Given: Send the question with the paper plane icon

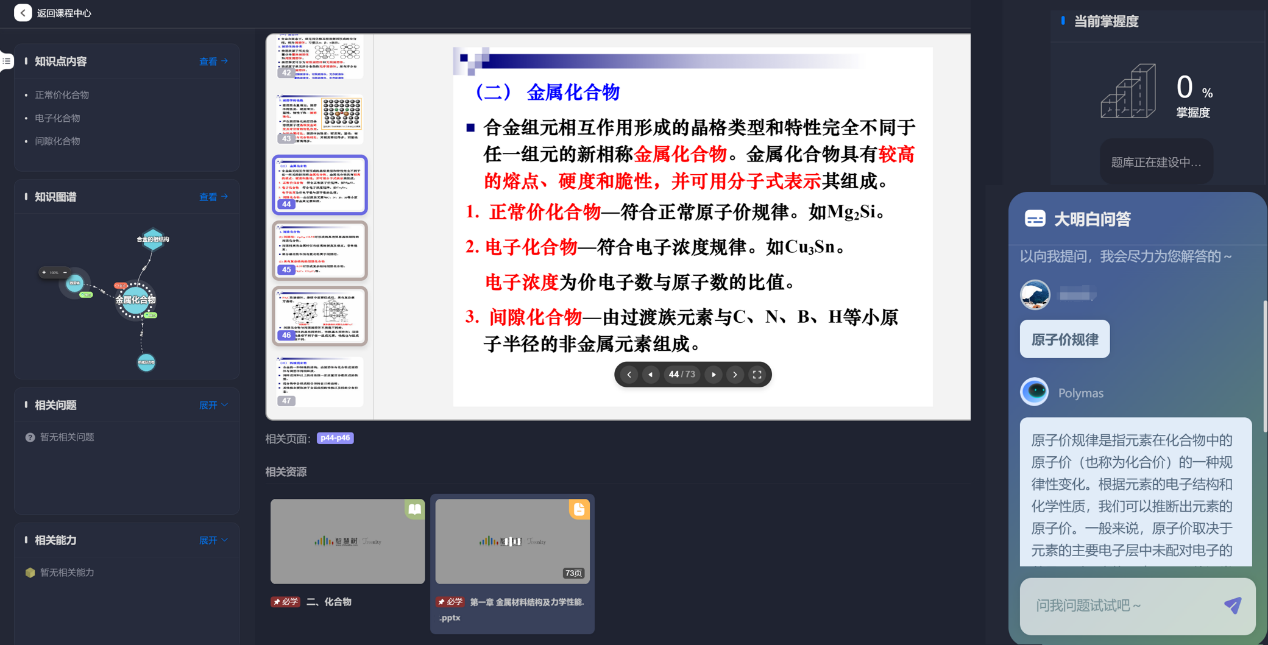Looking at the screenshot, I should [1232, 605].
